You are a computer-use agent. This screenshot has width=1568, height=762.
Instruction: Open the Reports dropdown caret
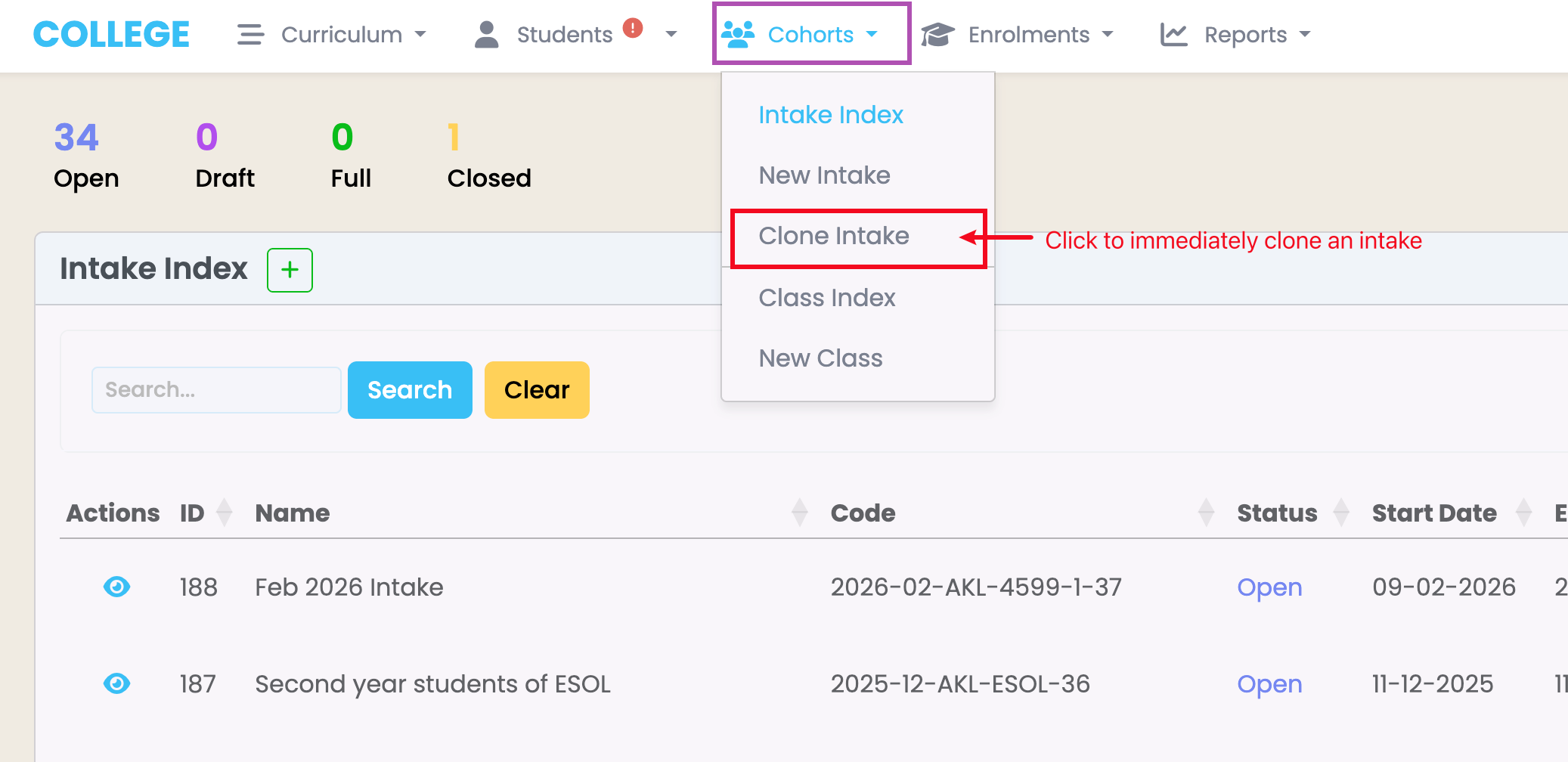click(1305, 35)
